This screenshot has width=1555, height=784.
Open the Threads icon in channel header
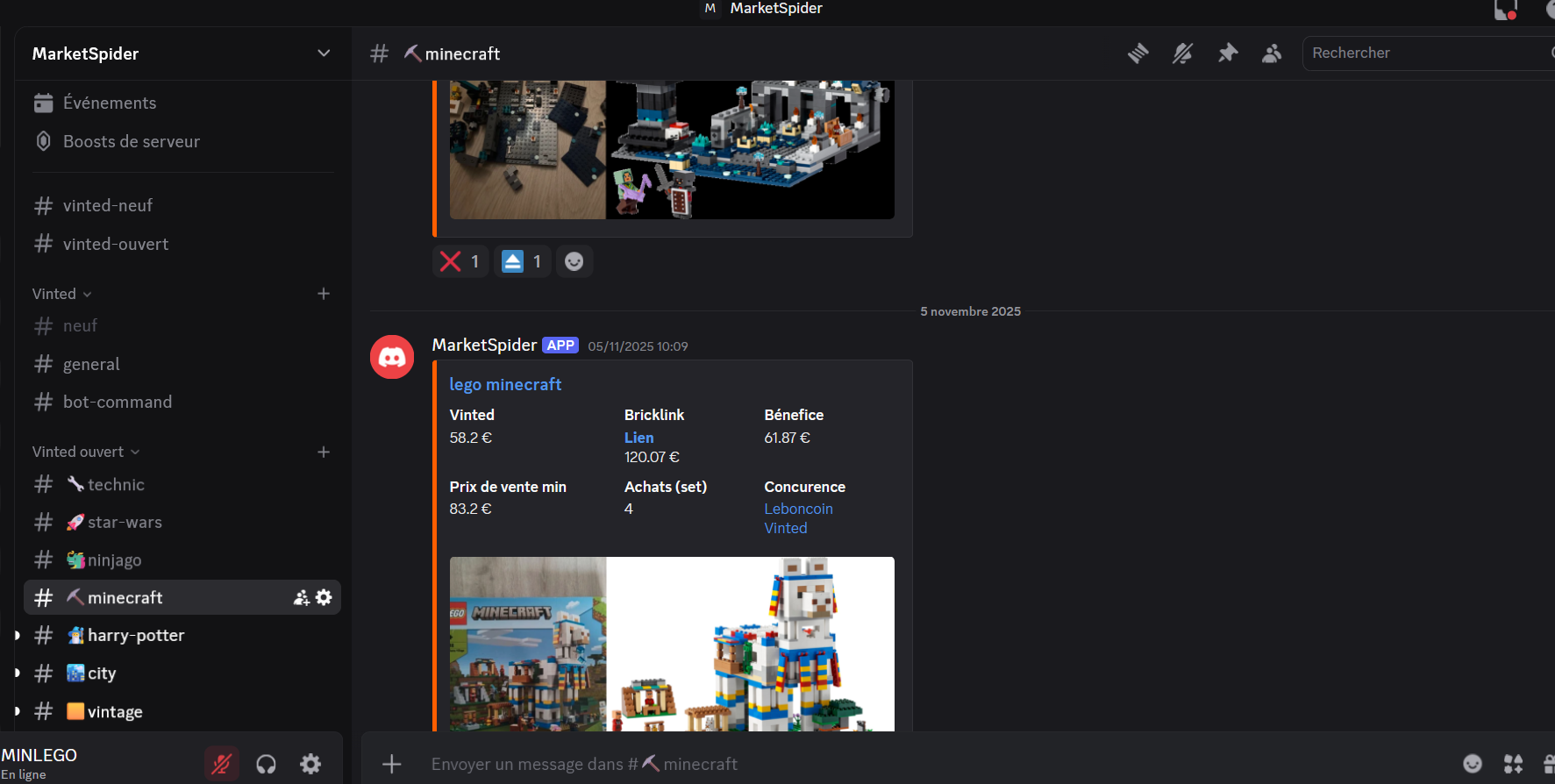coord(1138,53)
